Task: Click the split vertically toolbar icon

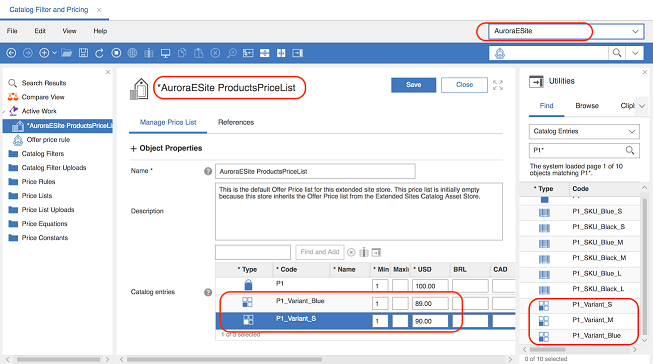Action: pyautogui.click(x=281, y=53)
